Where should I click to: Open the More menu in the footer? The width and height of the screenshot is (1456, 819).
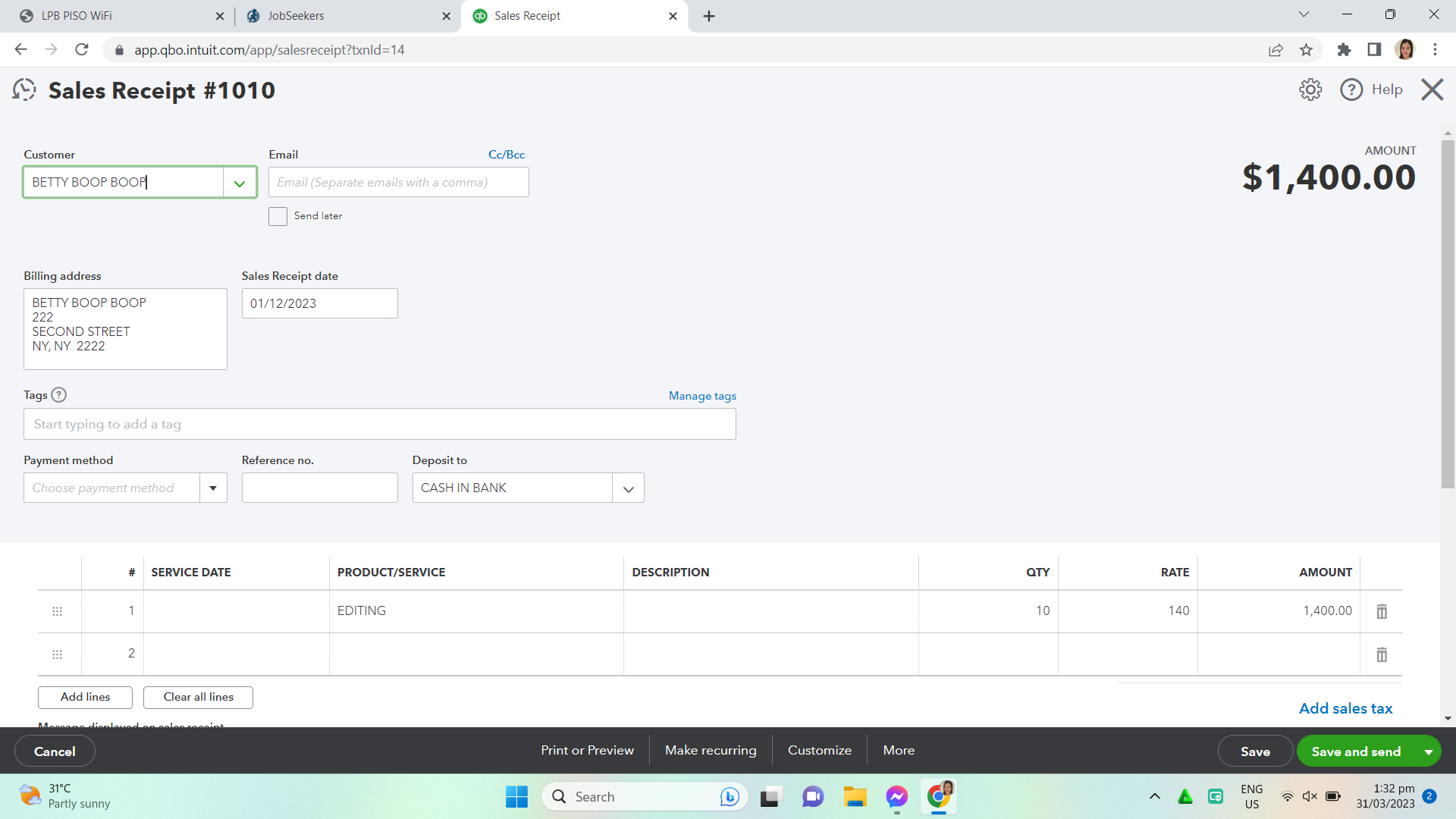(x=899, y=750)
